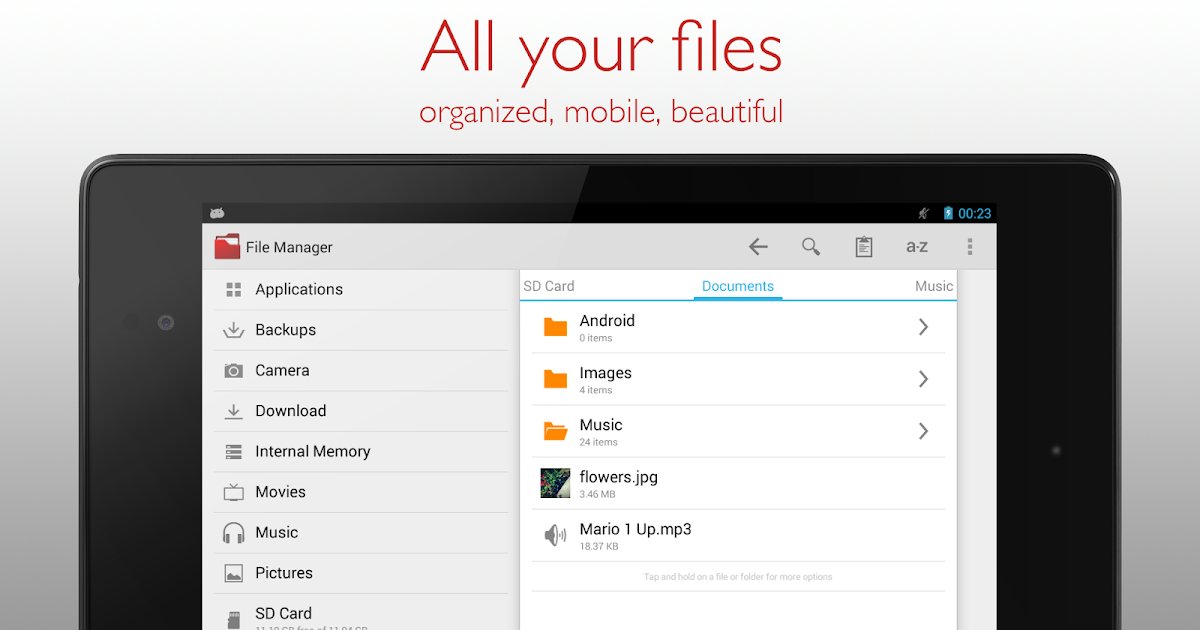This screenshot has height=630, width=1200.
Task: Switch to the Music tab
Action: (x=934, y=286)
